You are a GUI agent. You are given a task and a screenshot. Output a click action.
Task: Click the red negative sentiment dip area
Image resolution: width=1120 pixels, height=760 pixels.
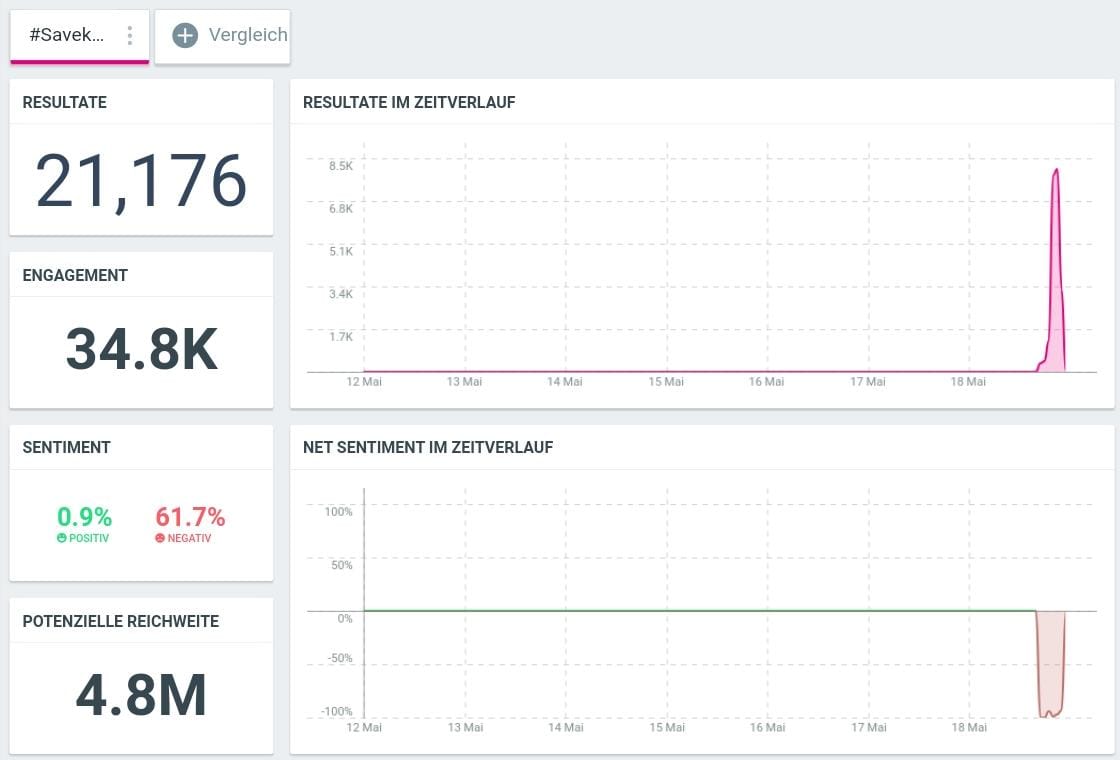1051,664
